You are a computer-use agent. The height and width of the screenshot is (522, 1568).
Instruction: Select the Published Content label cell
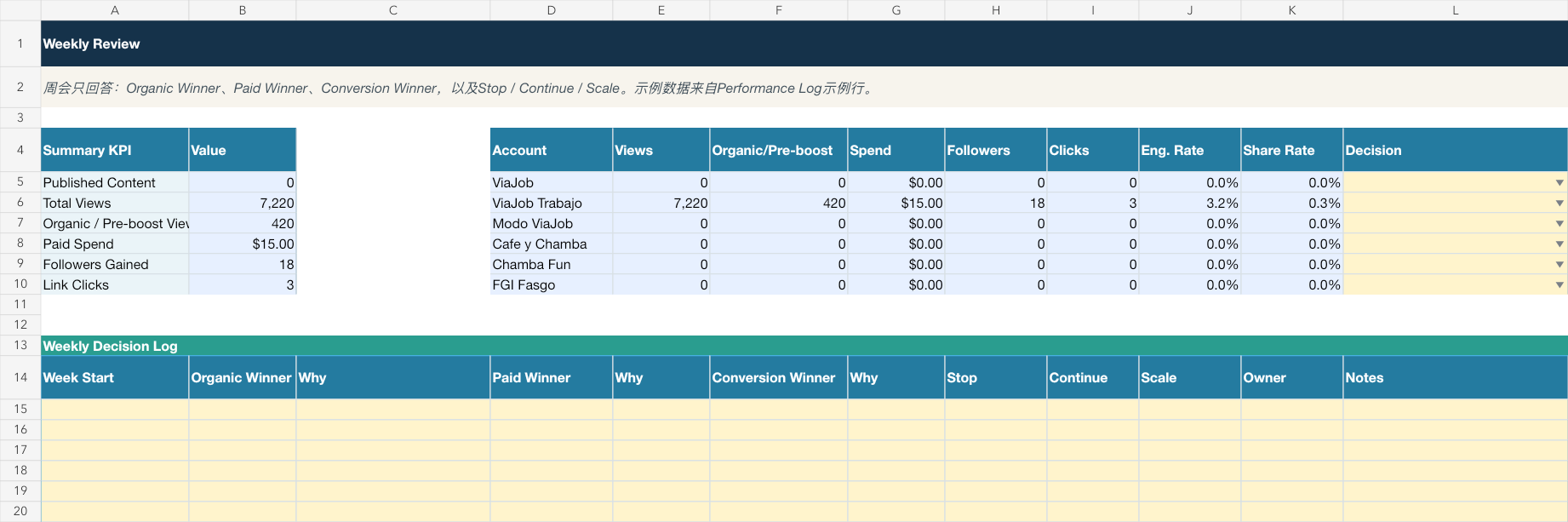click(x=115, y=182)
